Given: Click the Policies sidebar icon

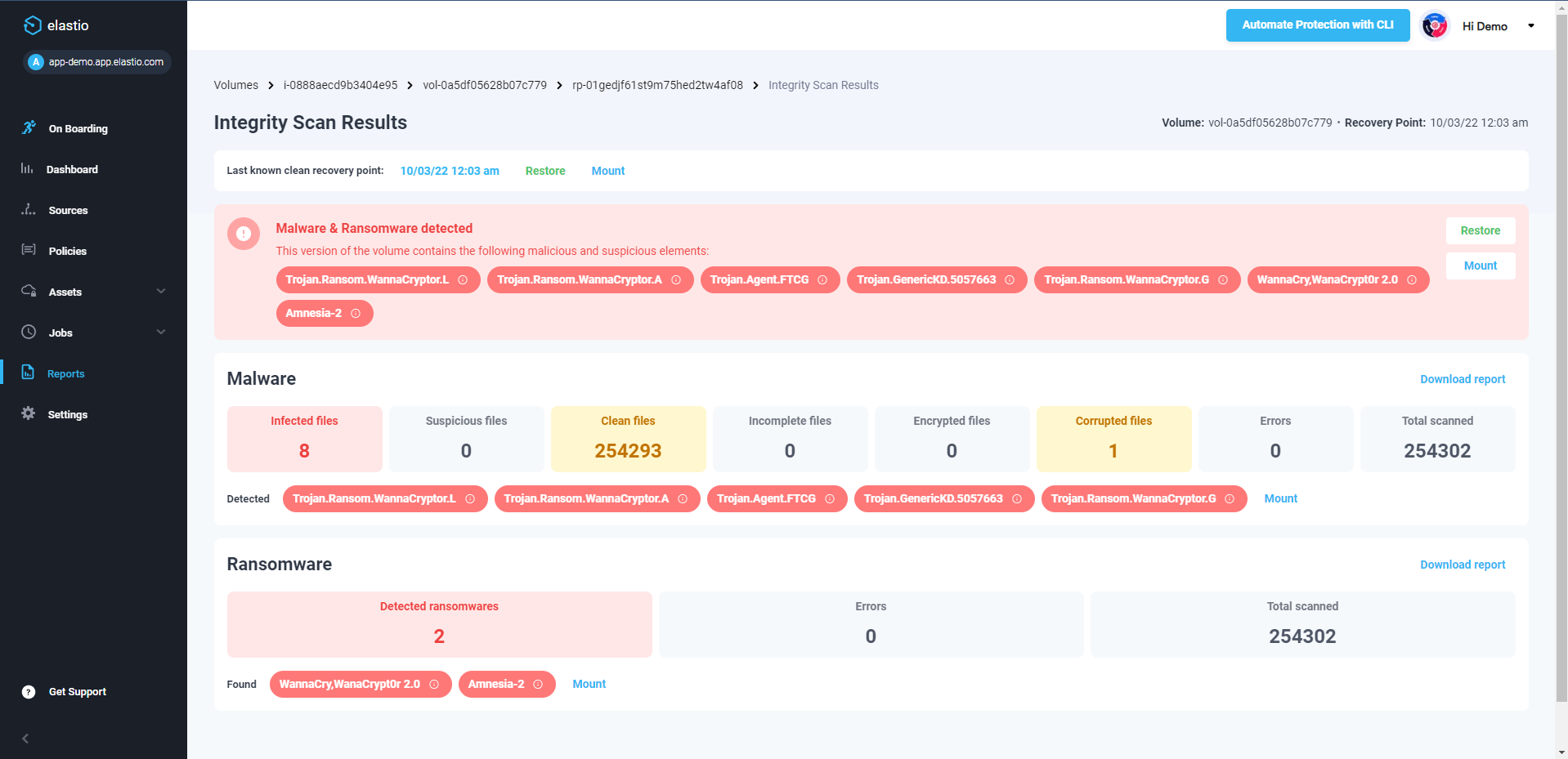Looking at the screenshot, I should point(29,251).
